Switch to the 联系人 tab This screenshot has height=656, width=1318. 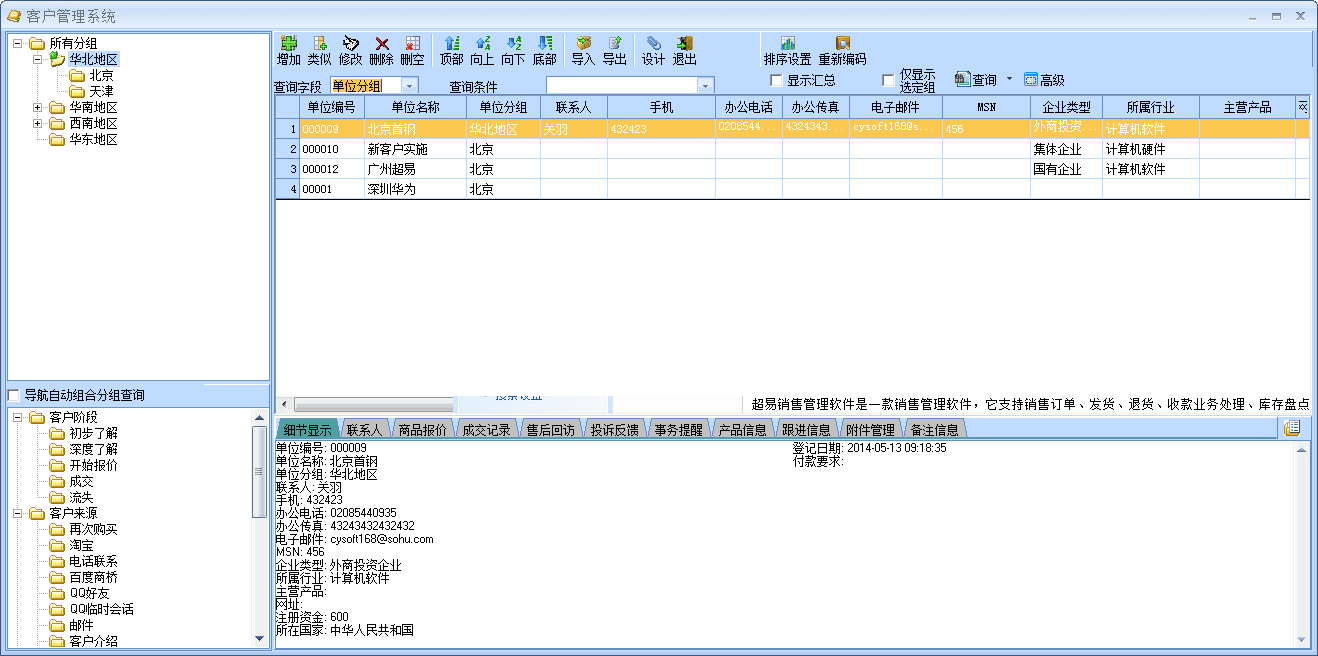point(363,430)
